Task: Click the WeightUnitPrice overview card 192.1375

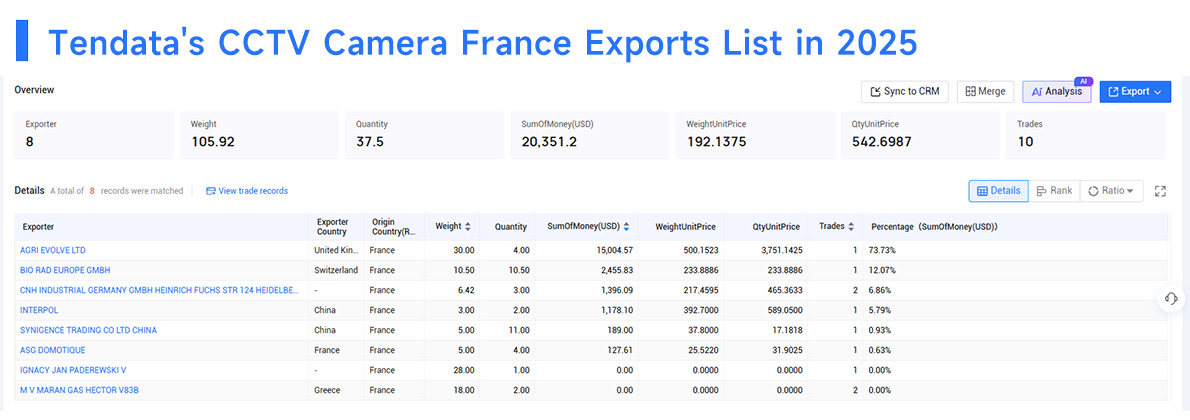Action: click(755, 135)
